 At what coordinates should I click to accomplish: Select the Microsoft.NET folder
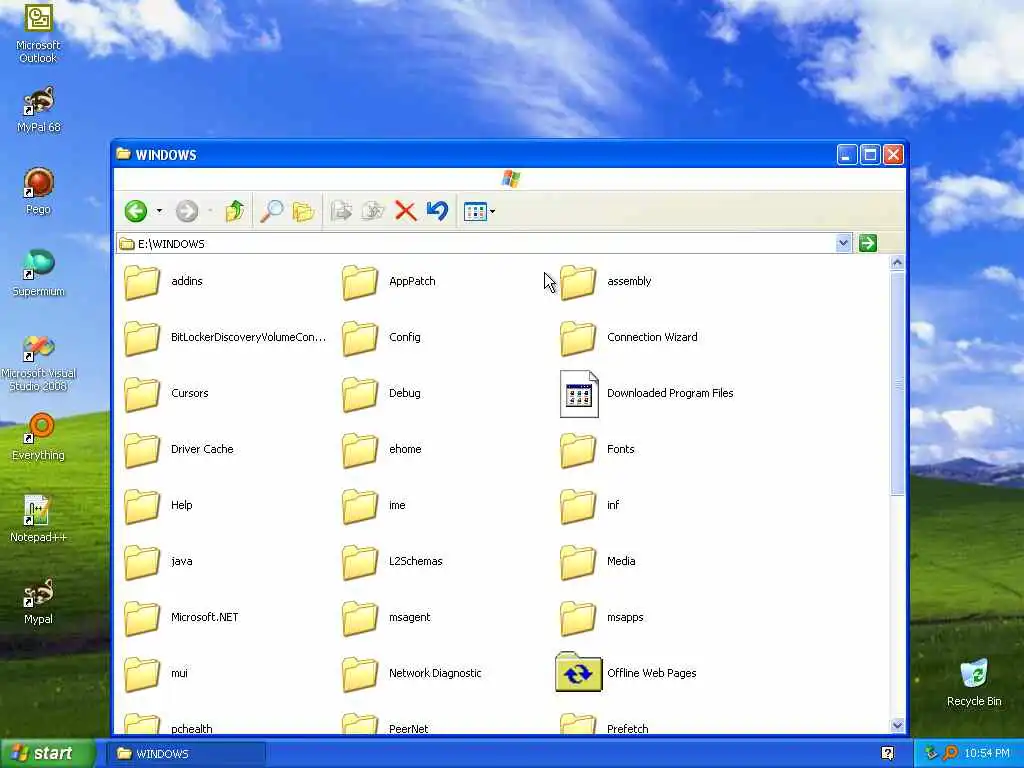182,617
